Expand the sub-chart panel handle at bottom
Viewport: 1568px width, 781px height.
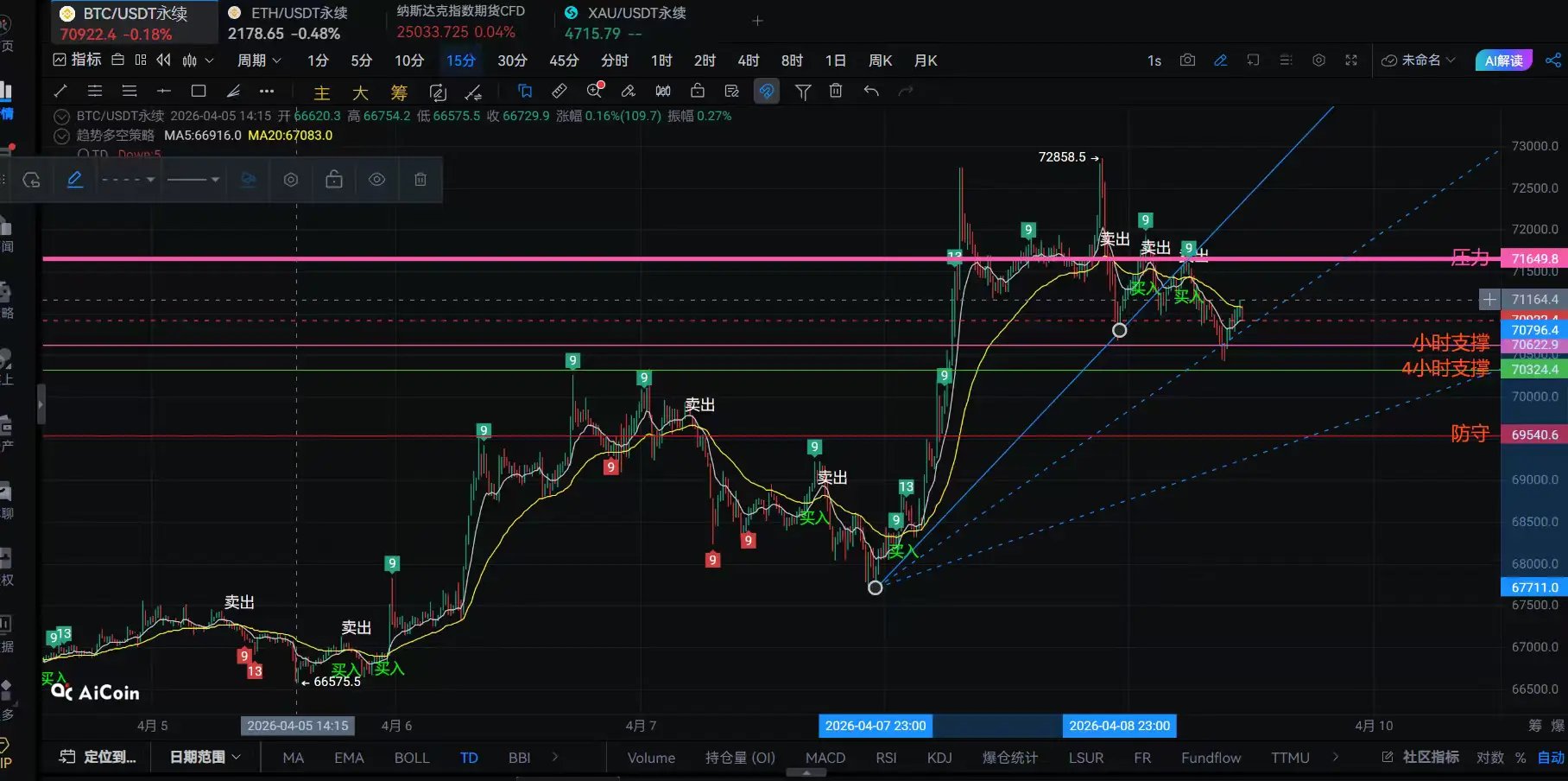(x=806, y=773)
